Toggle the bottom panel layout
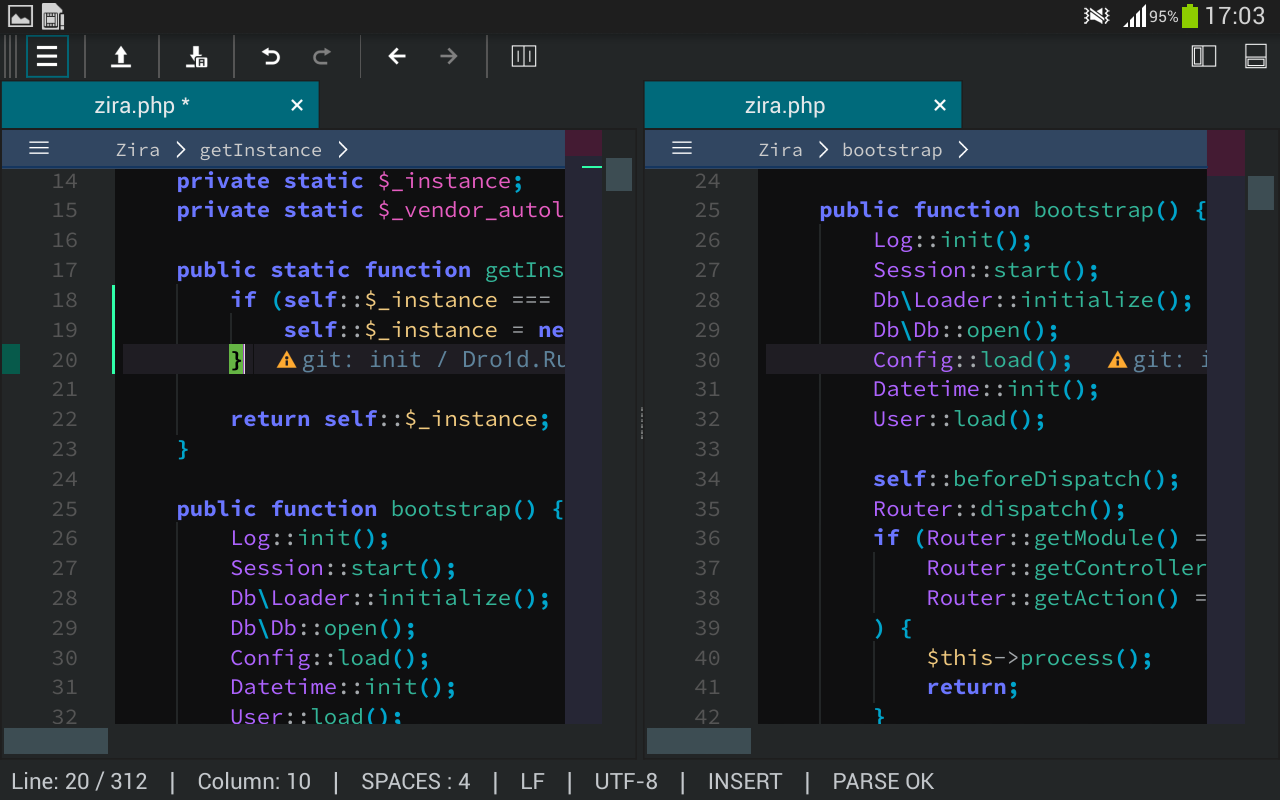 point(1256,57)
